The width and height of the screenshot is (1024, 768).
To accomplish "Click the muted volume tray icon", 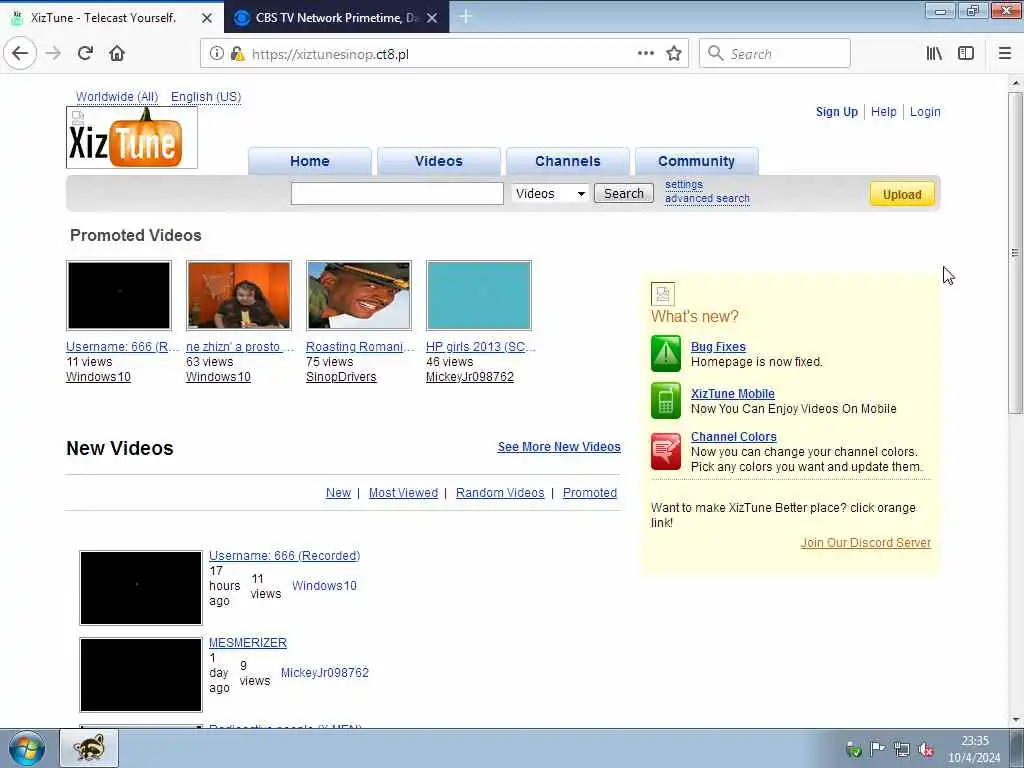I will coord(926,750).
